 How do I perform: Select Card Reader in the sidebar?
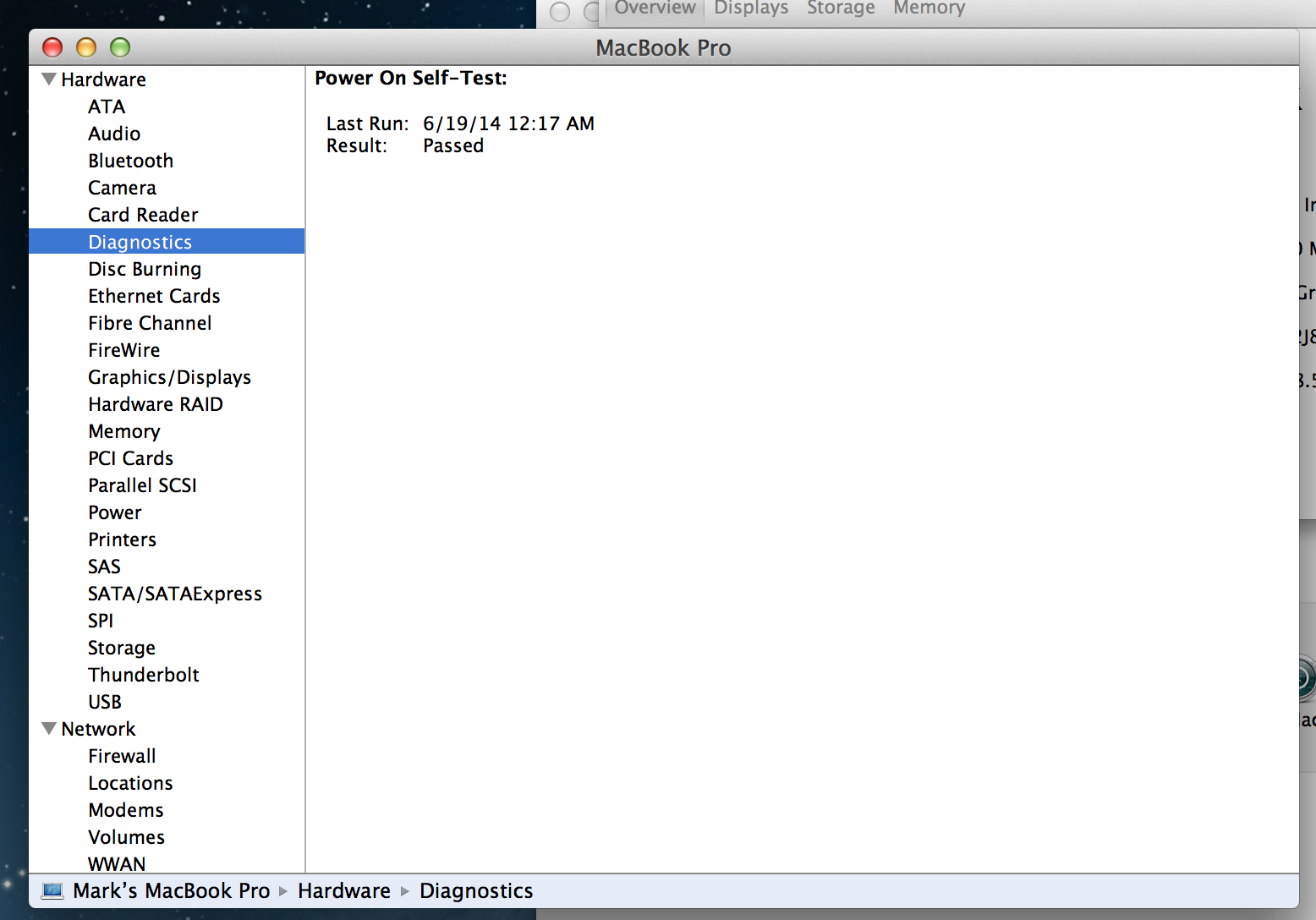(x=143, y=215)
